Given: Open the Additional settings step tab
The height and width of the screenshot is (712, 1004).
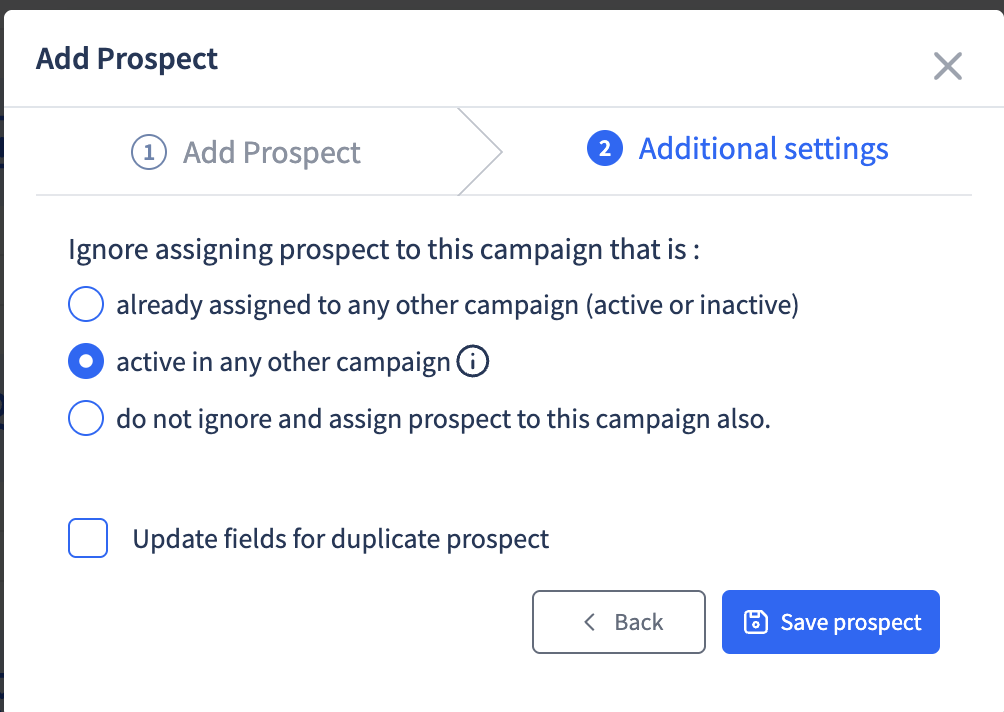Looking at the screenshot, I should [x=738, y=149].
